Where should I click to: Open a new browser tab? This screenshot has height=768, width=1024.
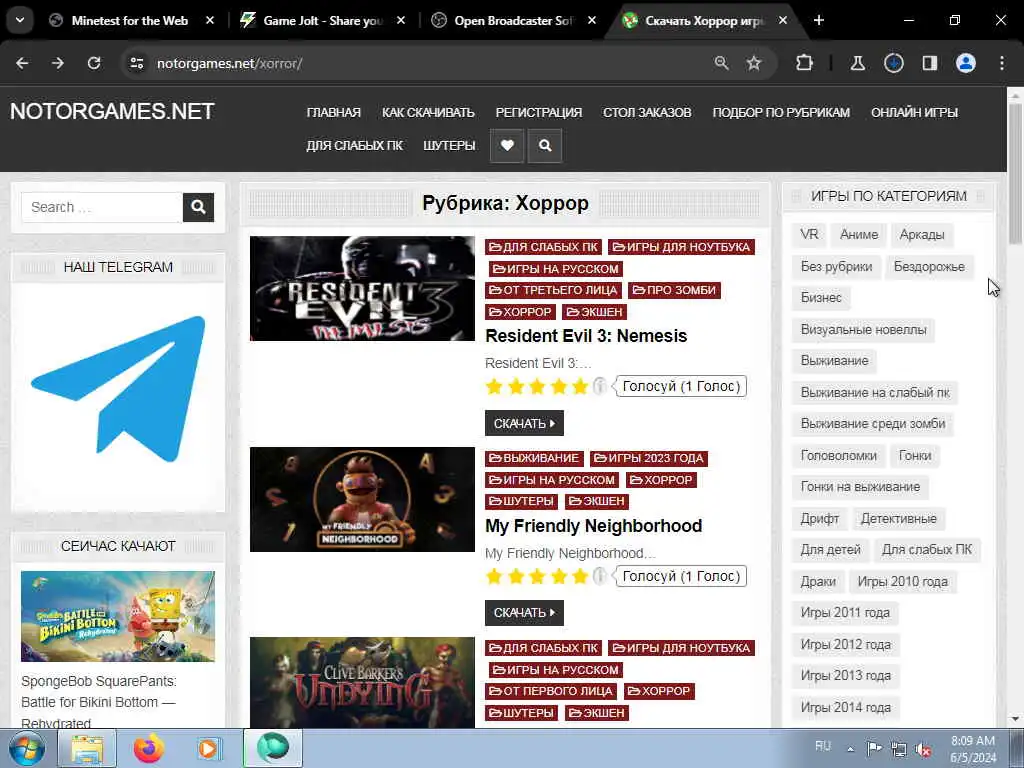coord(818,20)
